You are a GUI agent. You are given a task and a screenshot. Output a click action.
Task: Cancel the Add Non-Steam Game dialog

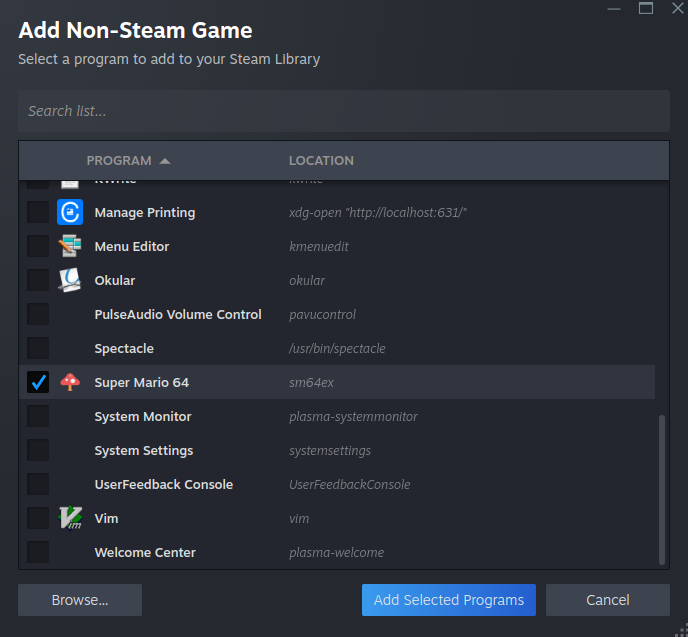(x=608, y=600)
